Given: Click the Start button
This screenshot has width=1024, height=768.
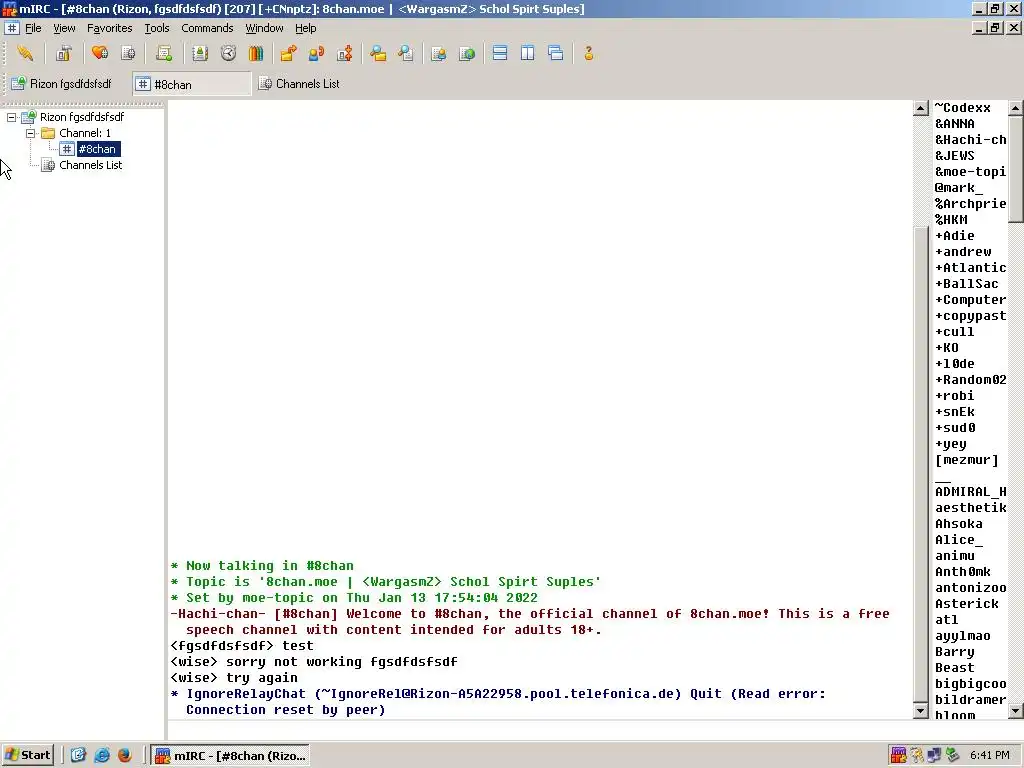Looking at the screenshot, I should click(28, 755).
